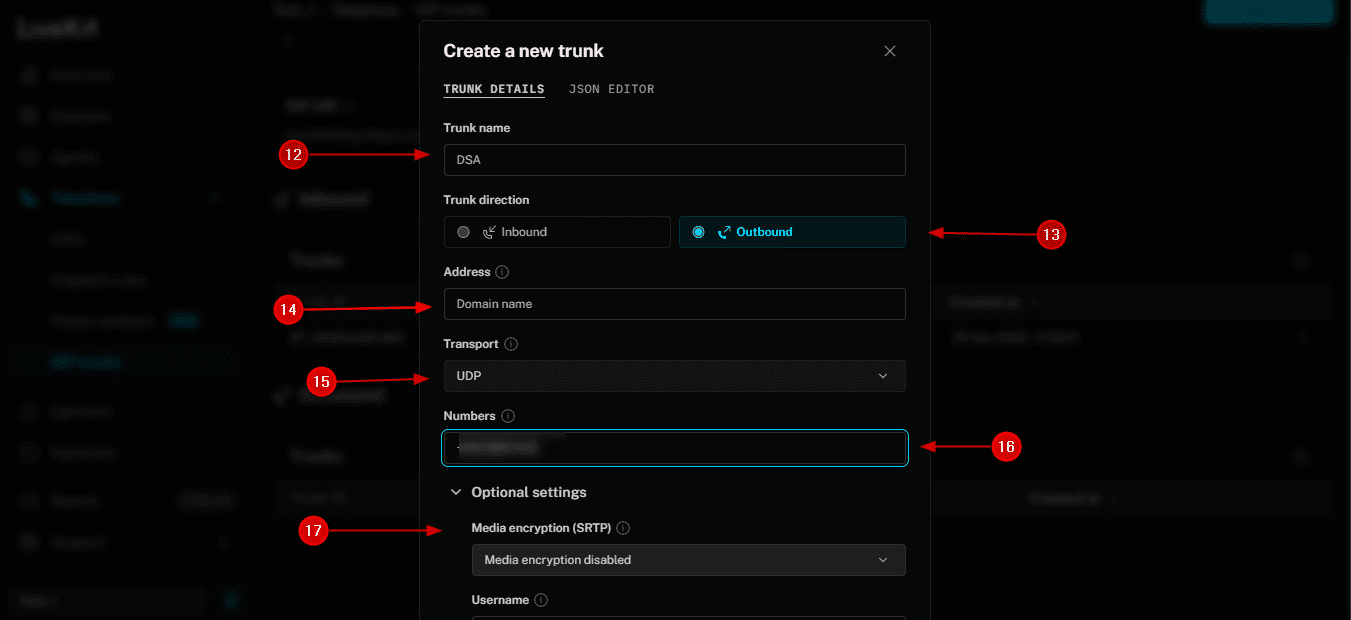Click the outgoing call icon on Outbound
The image size is (1351, 620).
(724, 232)
